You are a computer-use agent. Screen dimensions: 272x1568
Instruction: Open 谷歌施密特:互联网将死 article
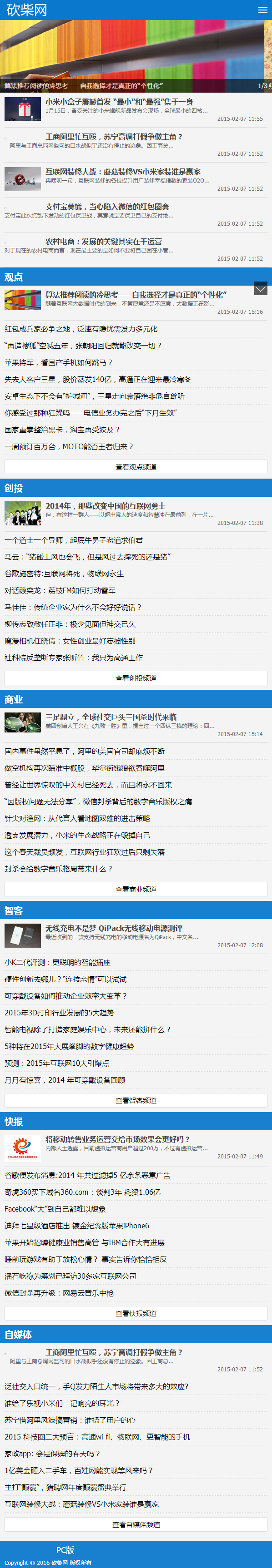click(64, 574)
